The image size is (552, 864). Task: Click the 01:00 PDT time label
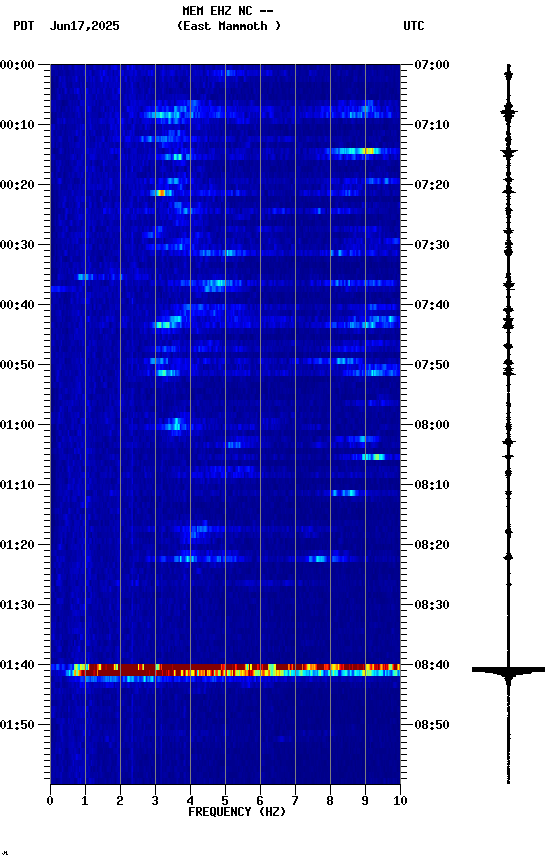(x=17, y=425)
